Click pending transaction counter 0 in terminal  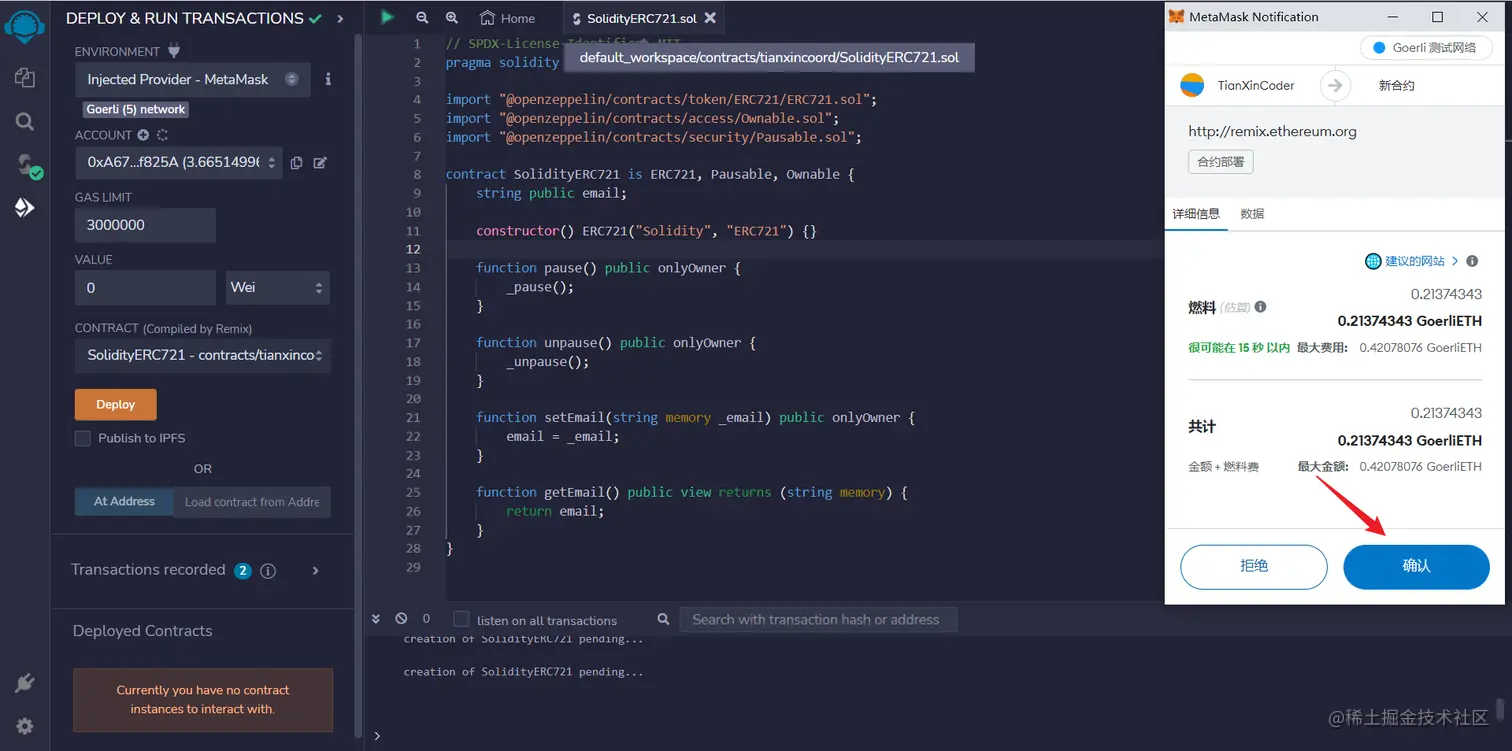click(426, 619)
